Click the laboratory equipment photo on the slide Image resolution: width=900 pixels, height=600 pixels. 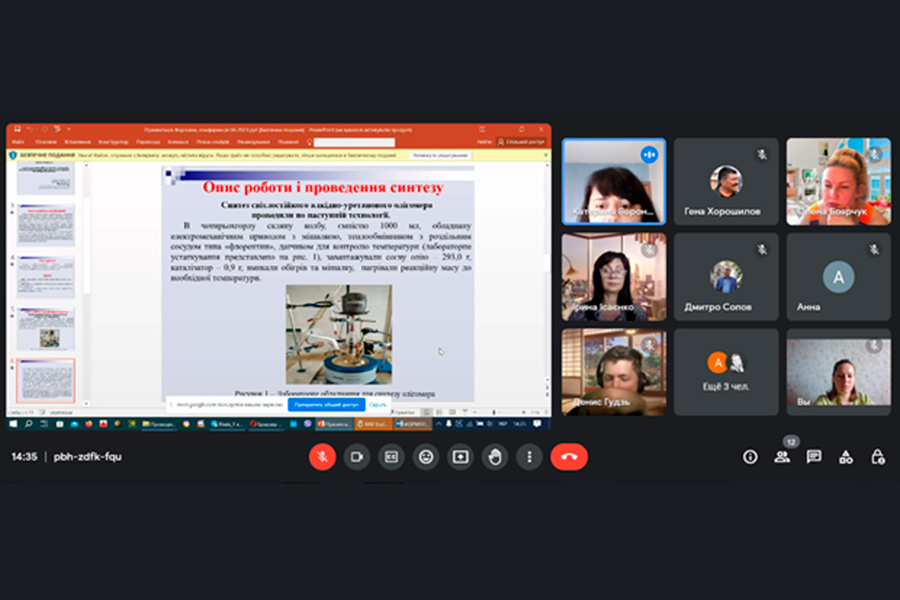point(339,334)
